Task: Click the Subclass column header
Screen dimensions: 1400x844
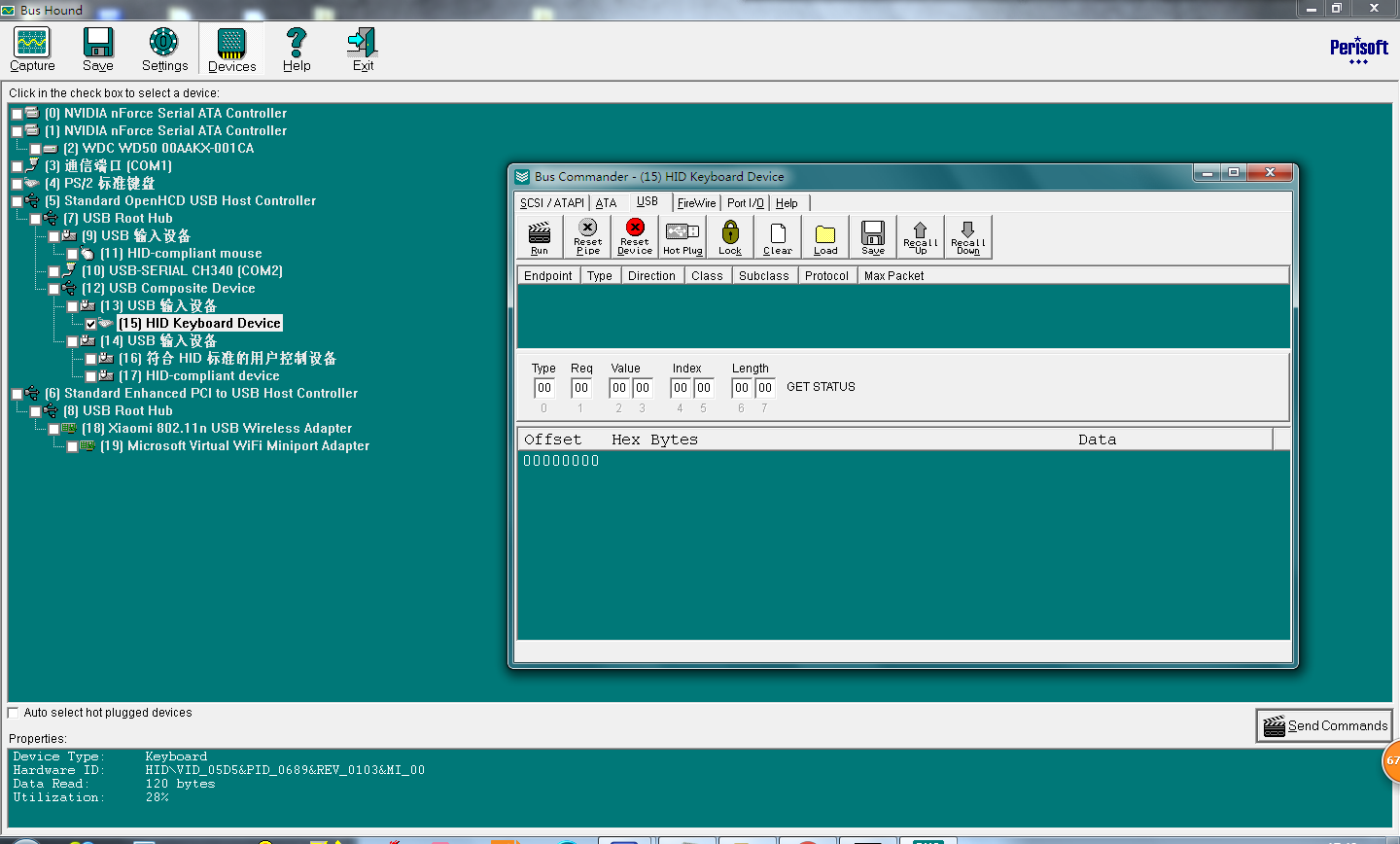Action: [x=764, y=275]
